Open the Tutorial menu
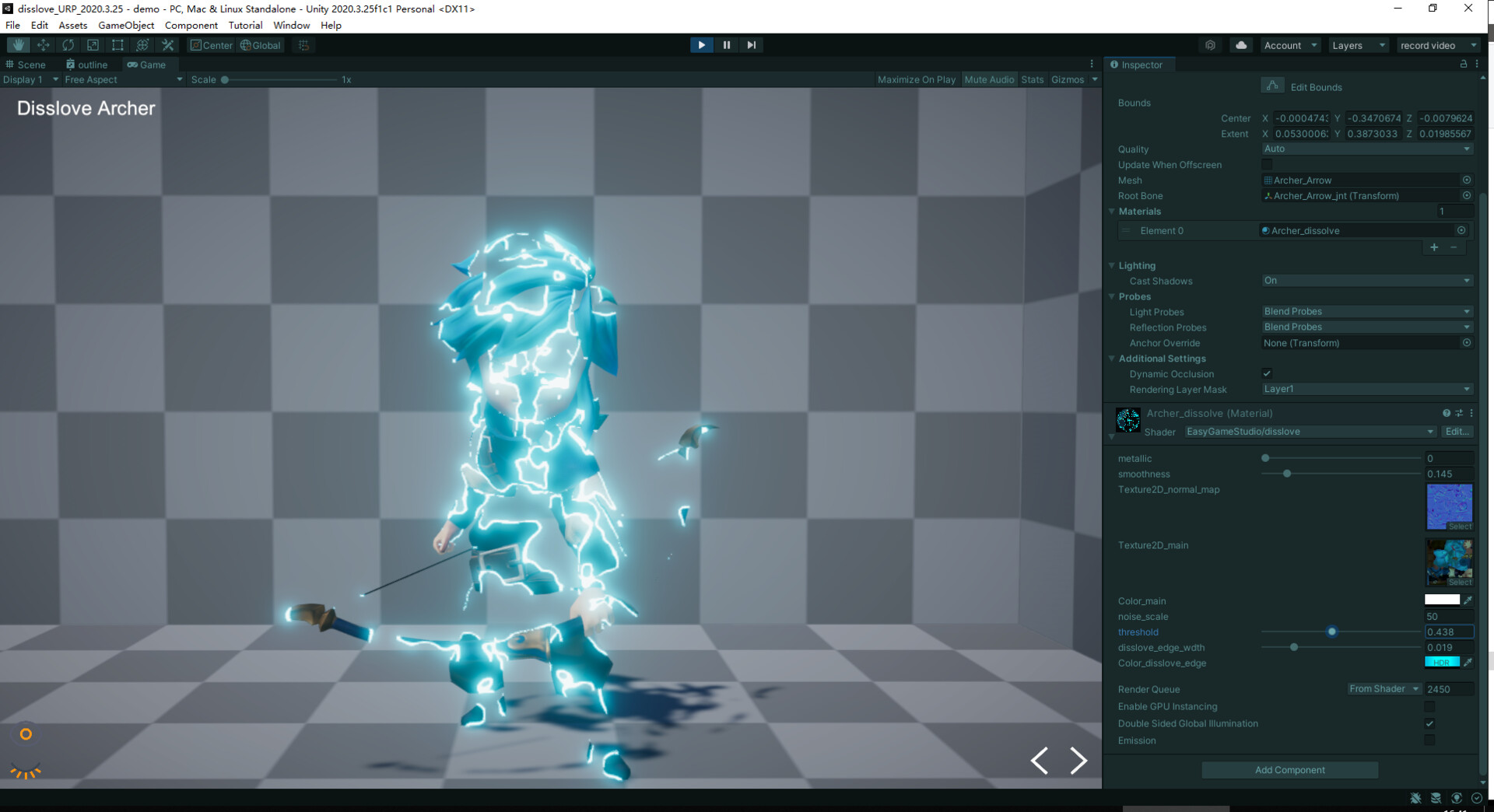Screen dimensions: 1494x812 click(245, 25)
